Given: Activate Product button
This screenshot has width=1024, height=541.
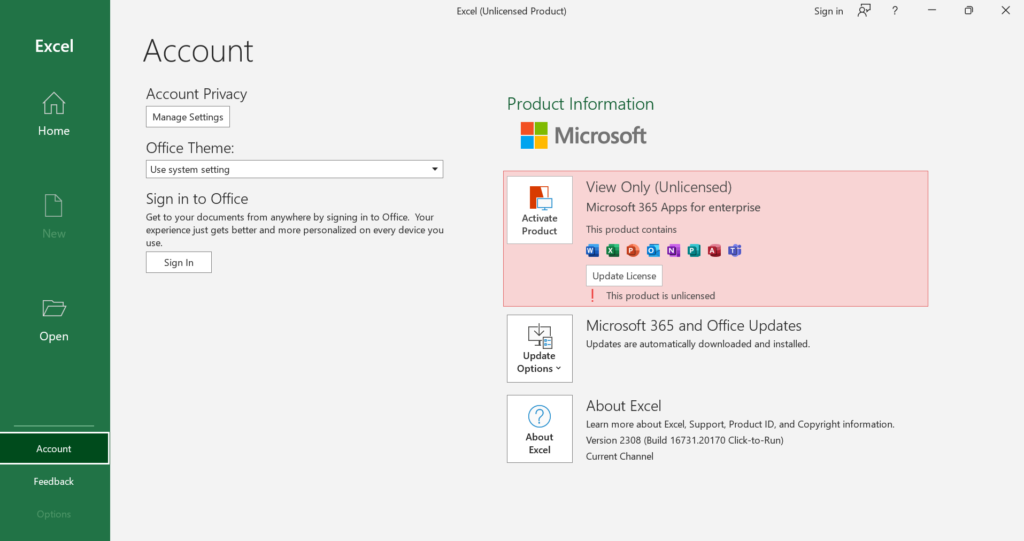Looking at the screenshot, I should click(x=539, y=210).
